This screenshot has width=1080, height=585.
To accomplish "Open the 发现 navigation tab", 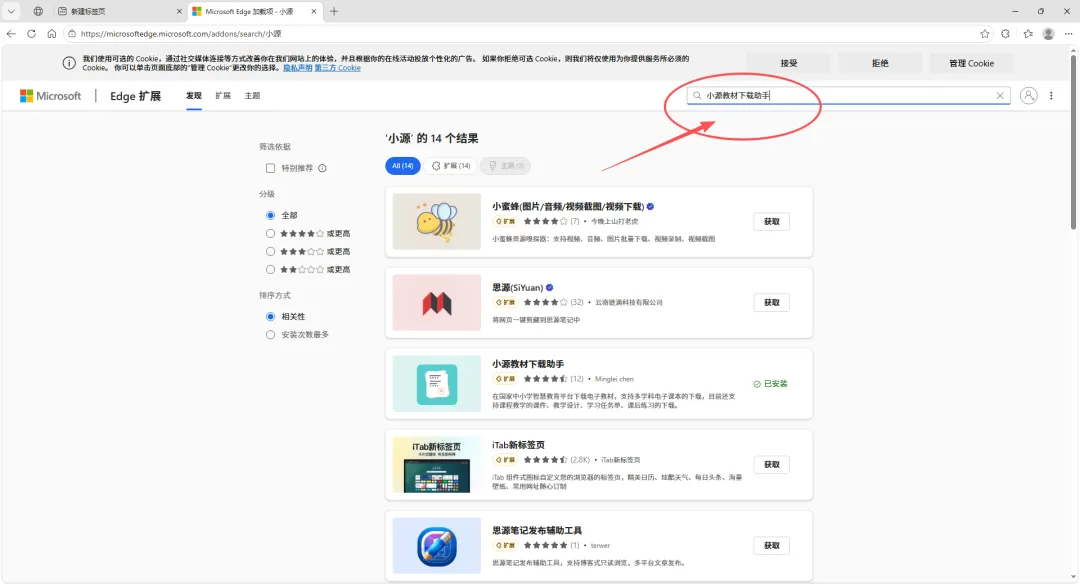I will pyautogui.click(x=194, y=96).
